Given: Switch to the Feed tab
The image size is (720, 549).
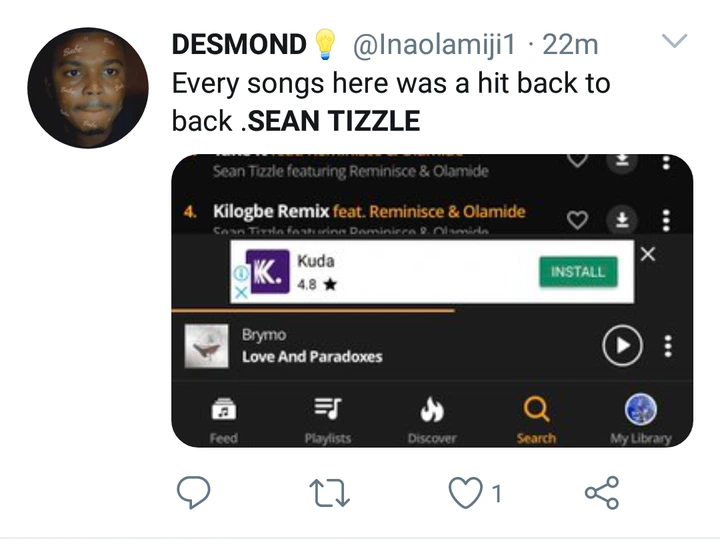Looking at the screenshot, I should (x=224, y=418).
